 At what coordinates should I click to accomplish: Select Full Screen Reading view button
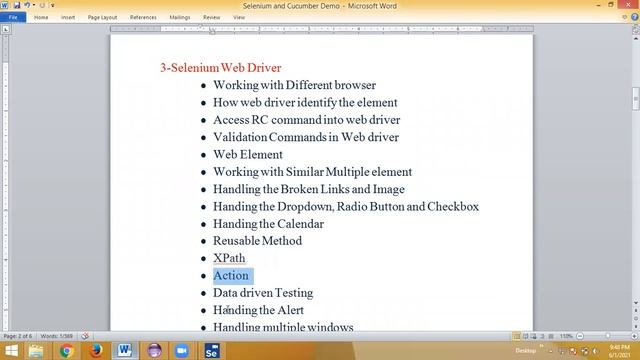pyautogui.click(x=525, y=336)
